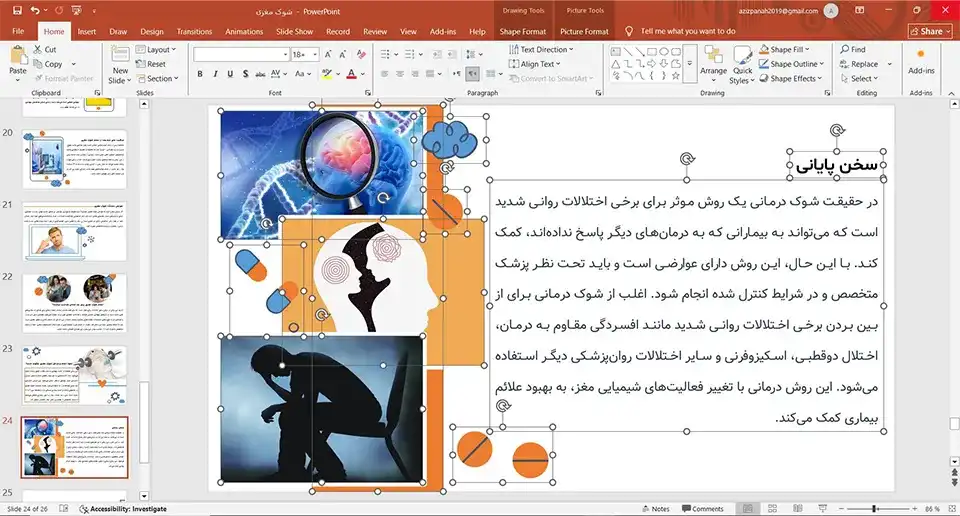Switch to the Design tab

coord(152,31)
